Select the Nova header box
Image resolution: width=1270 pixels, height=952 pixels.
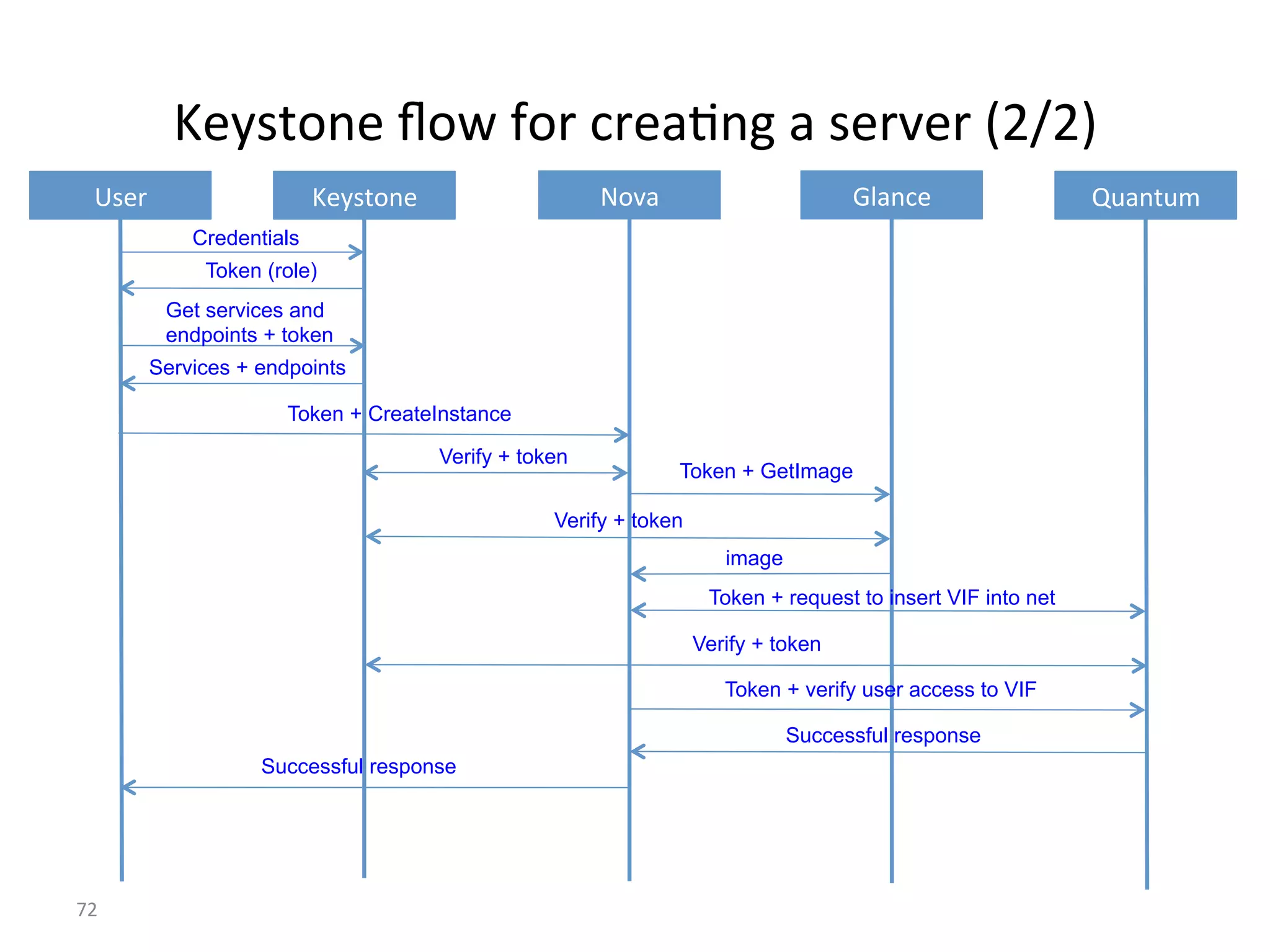pyautogui.click(x=629, y=195)
